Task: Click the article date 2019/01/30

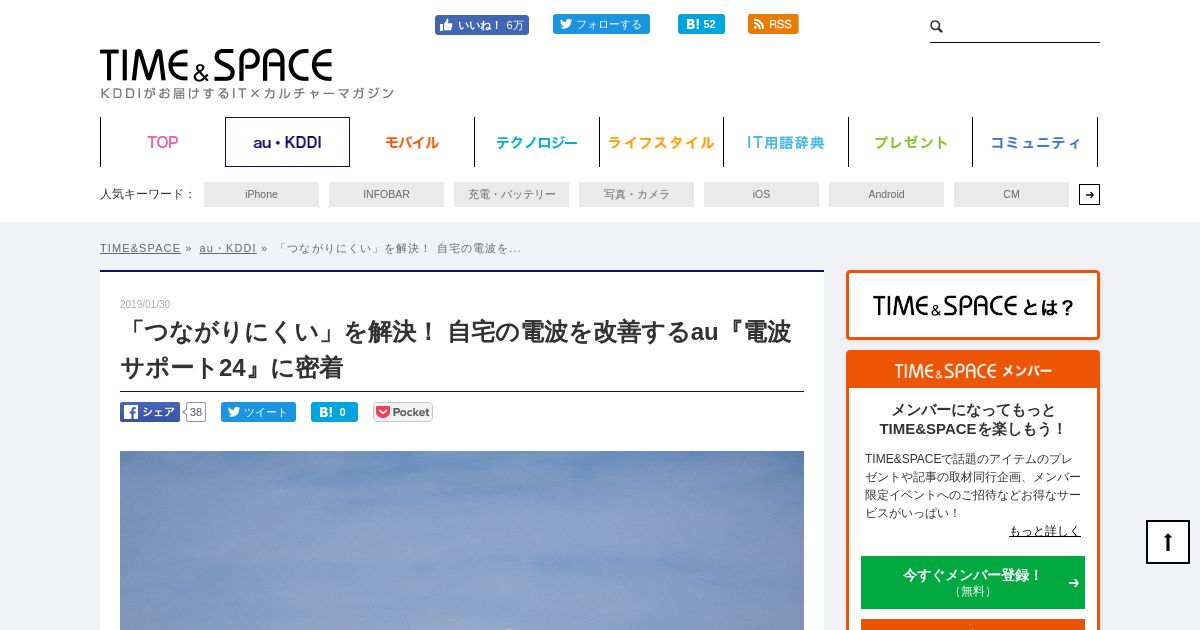Action: tap(145, 305)
